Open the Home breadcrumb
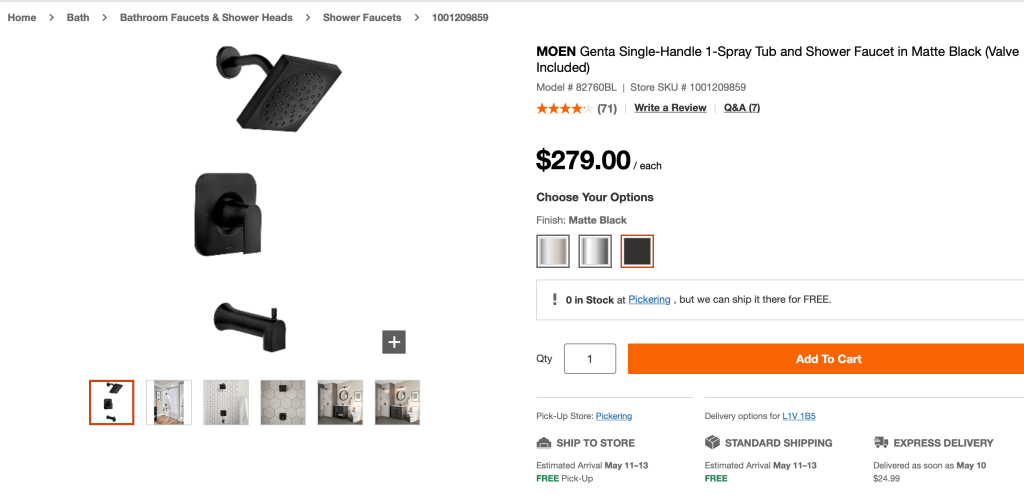Viewport: 1024px width, 504px height. (x=22, y=18)
